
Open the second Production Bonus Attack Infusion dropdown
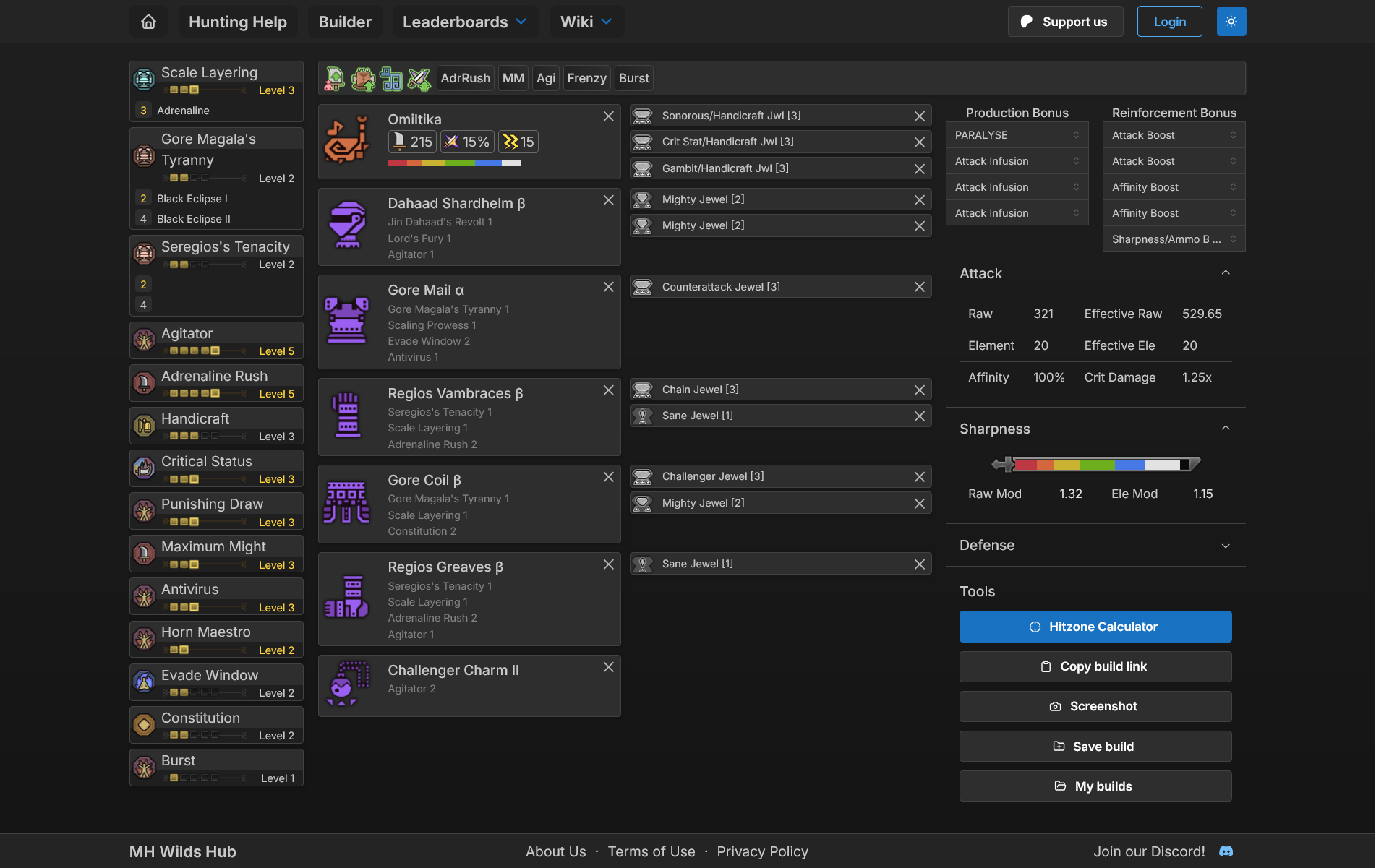pos(1017,187)
